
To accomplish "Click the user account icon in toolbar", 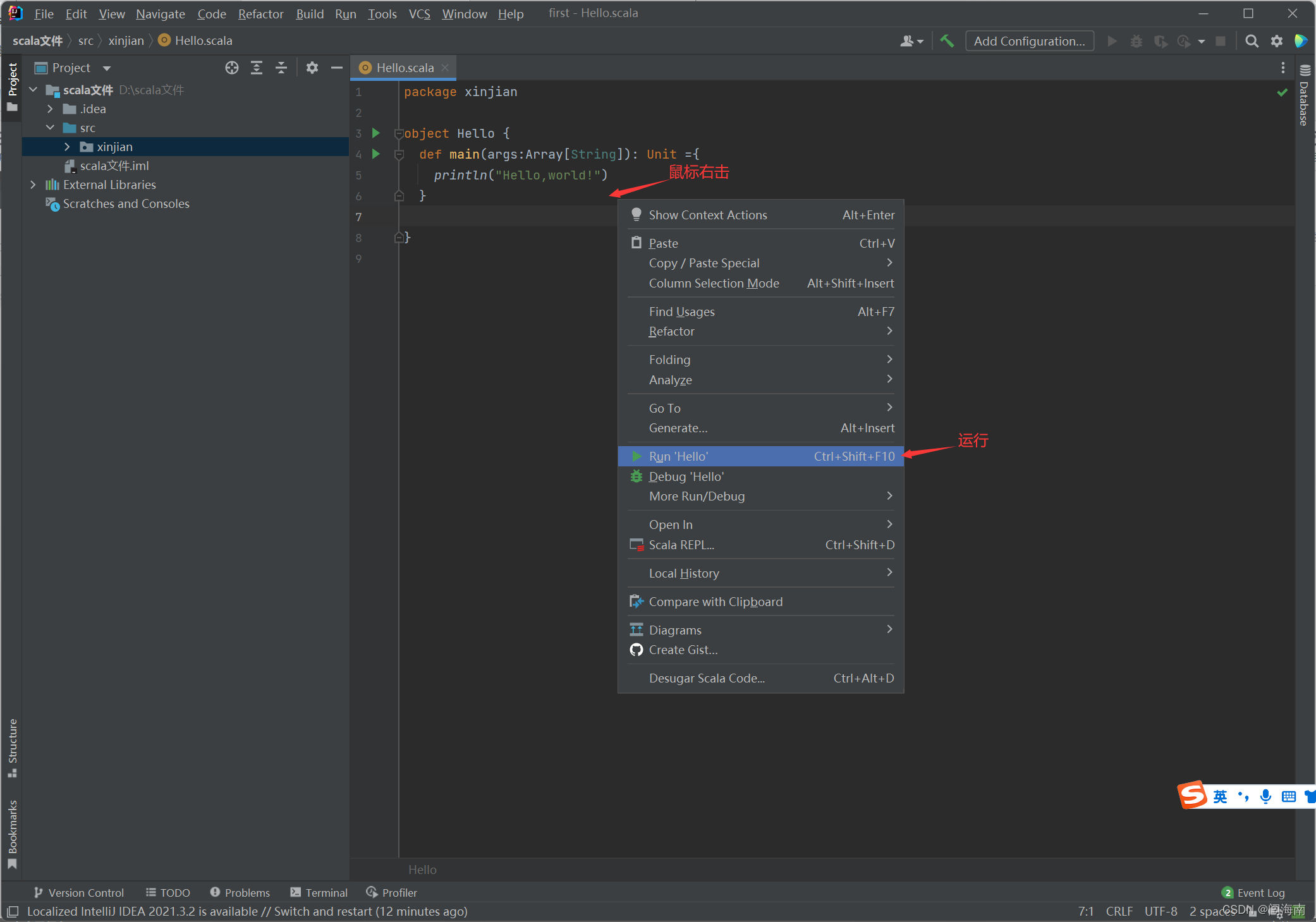I will coord(911,41).
